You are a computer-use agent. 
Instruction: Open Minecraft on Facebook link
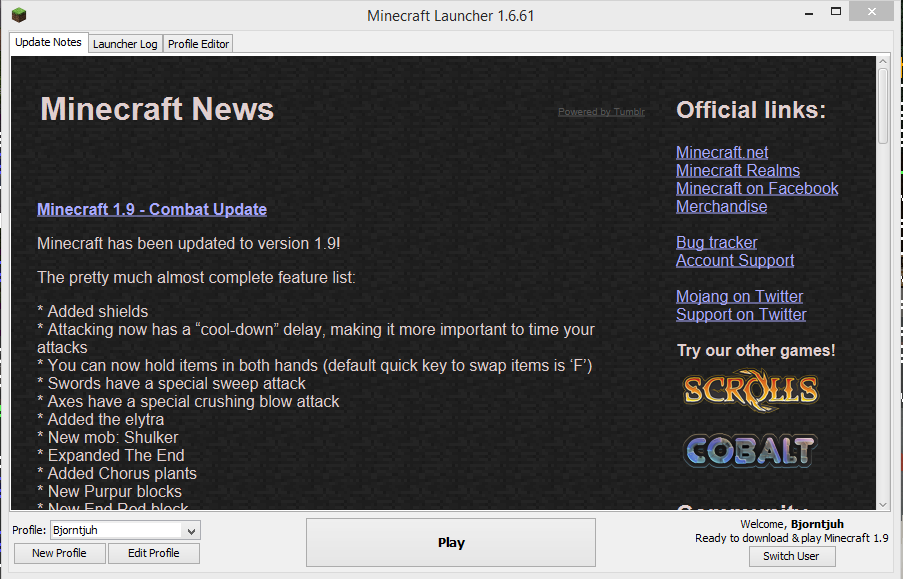click(757, 188)
